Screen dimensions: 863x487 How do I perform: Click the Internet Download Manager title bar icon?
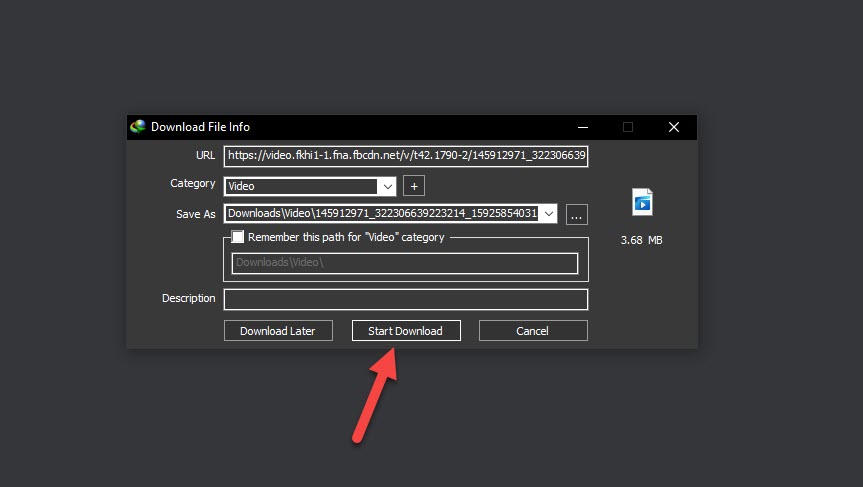(x=139, y=127)
